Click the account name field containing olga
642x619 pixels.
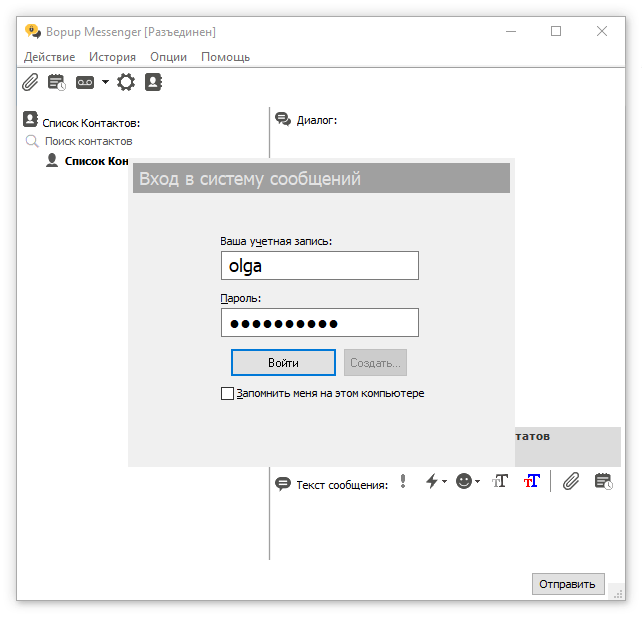[x=320, y=266]
